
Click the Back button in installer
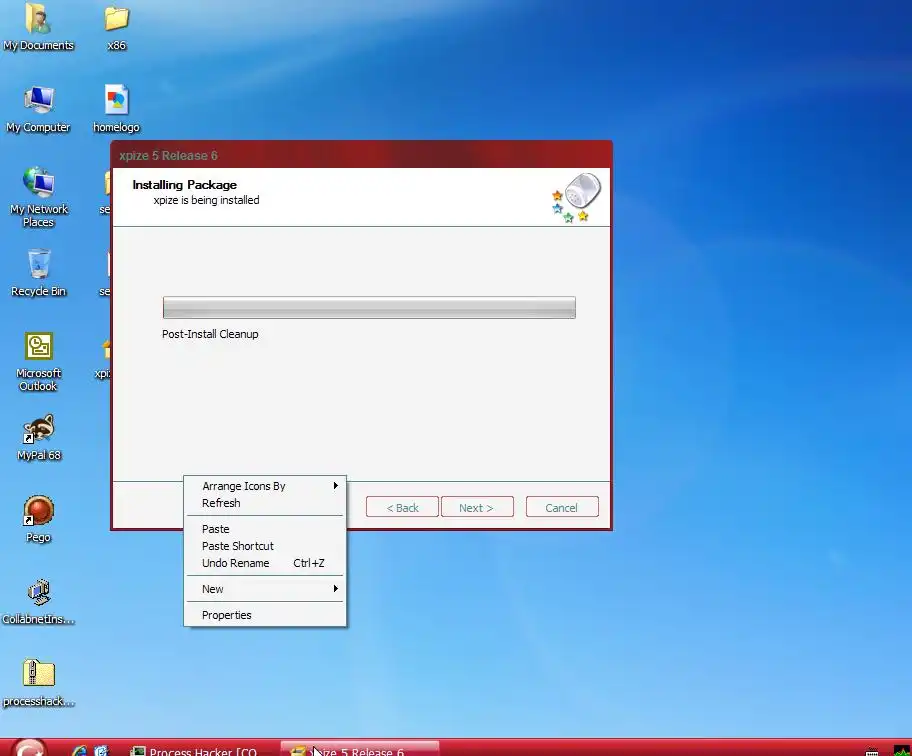402,507
